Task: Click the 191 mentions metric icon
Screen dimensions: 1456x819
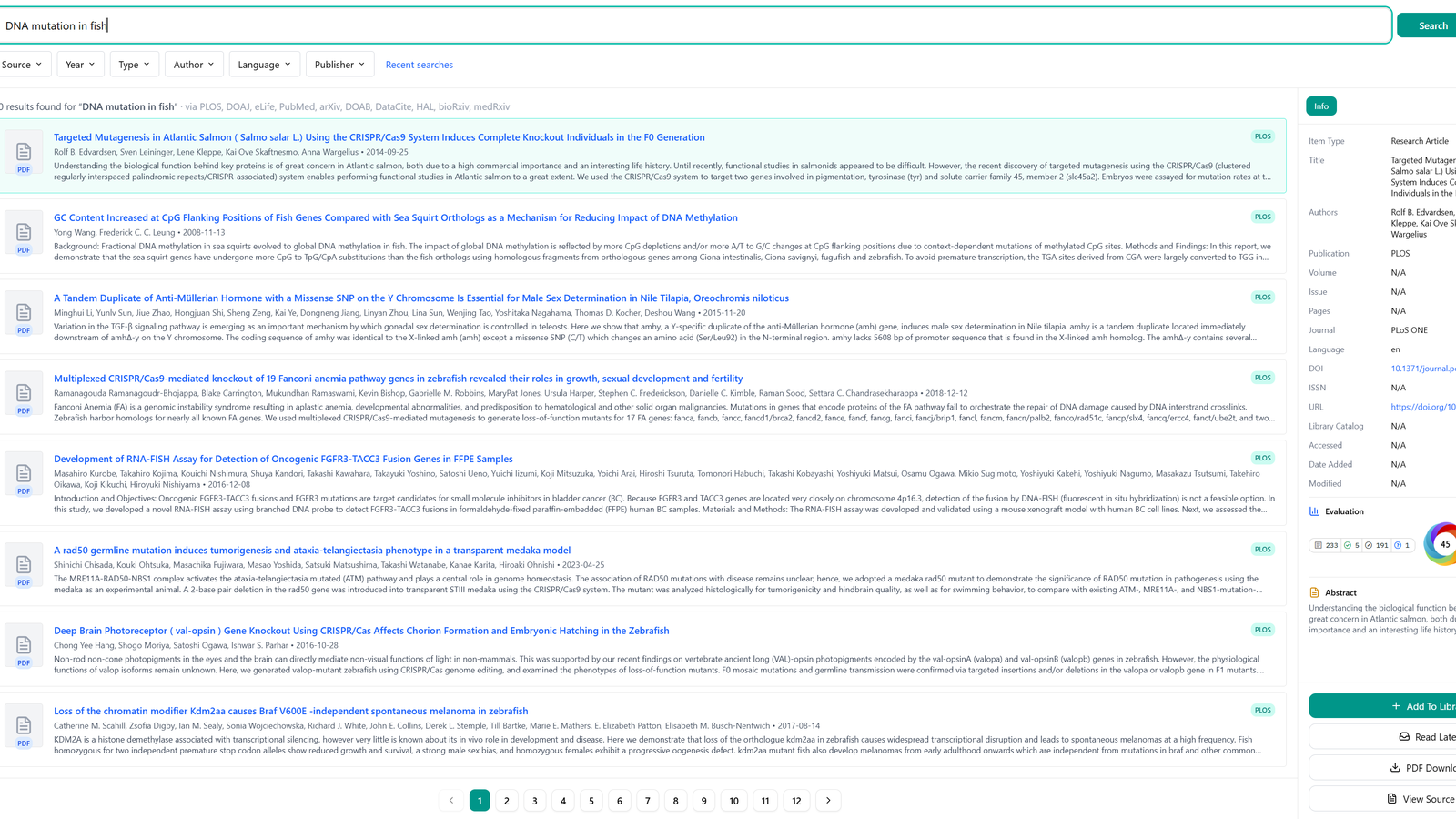Action: coord(1369,545)
